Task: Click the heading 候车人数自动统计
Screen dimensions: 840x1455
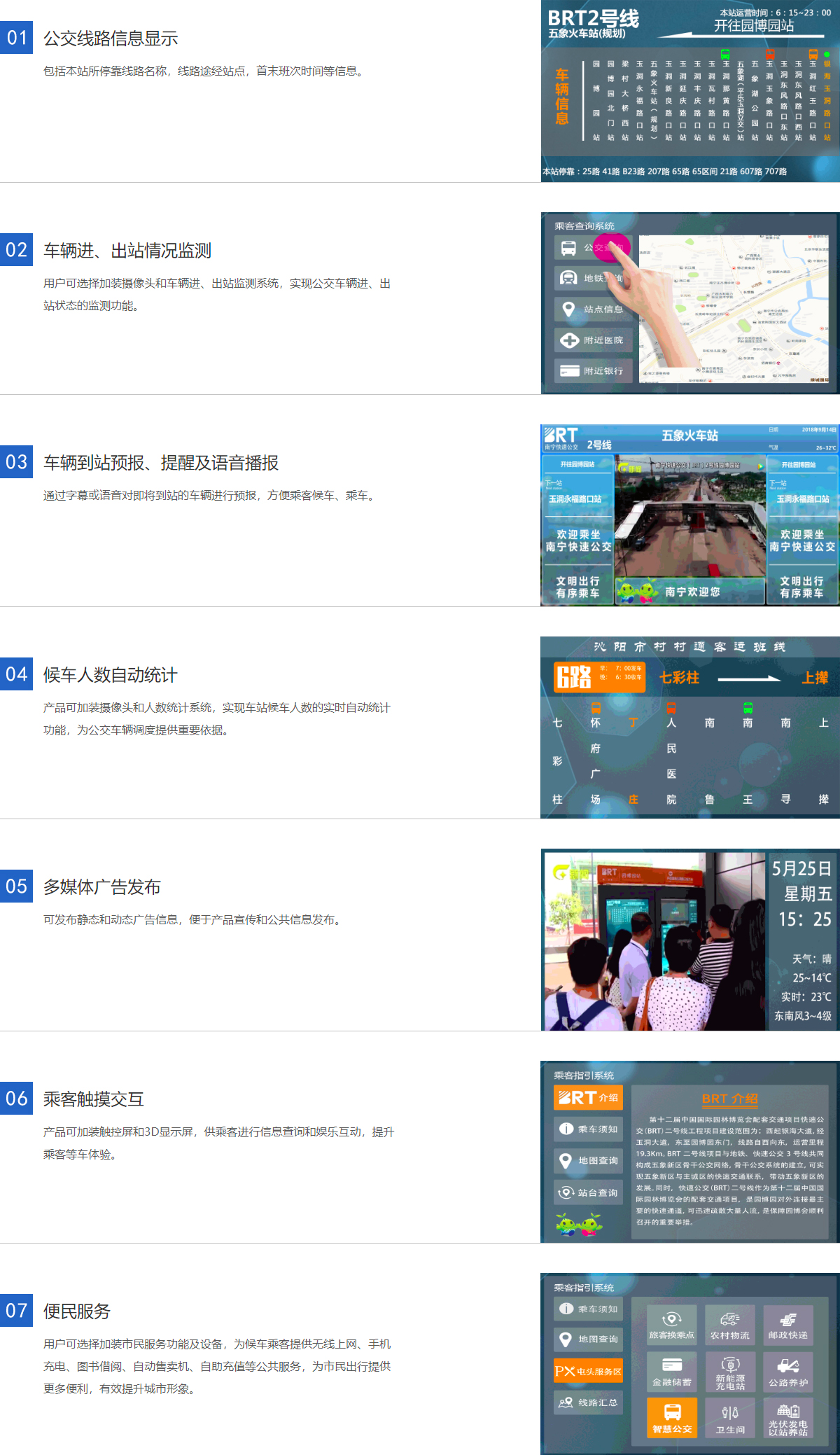Action: pos(111,675)
